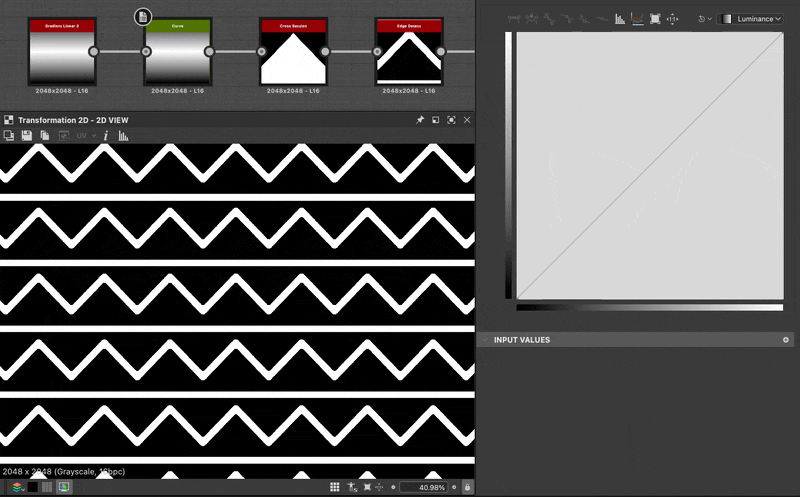Click the output connector of the Curve node
This screenshot has height=497, width=800.
click(209, 52)
